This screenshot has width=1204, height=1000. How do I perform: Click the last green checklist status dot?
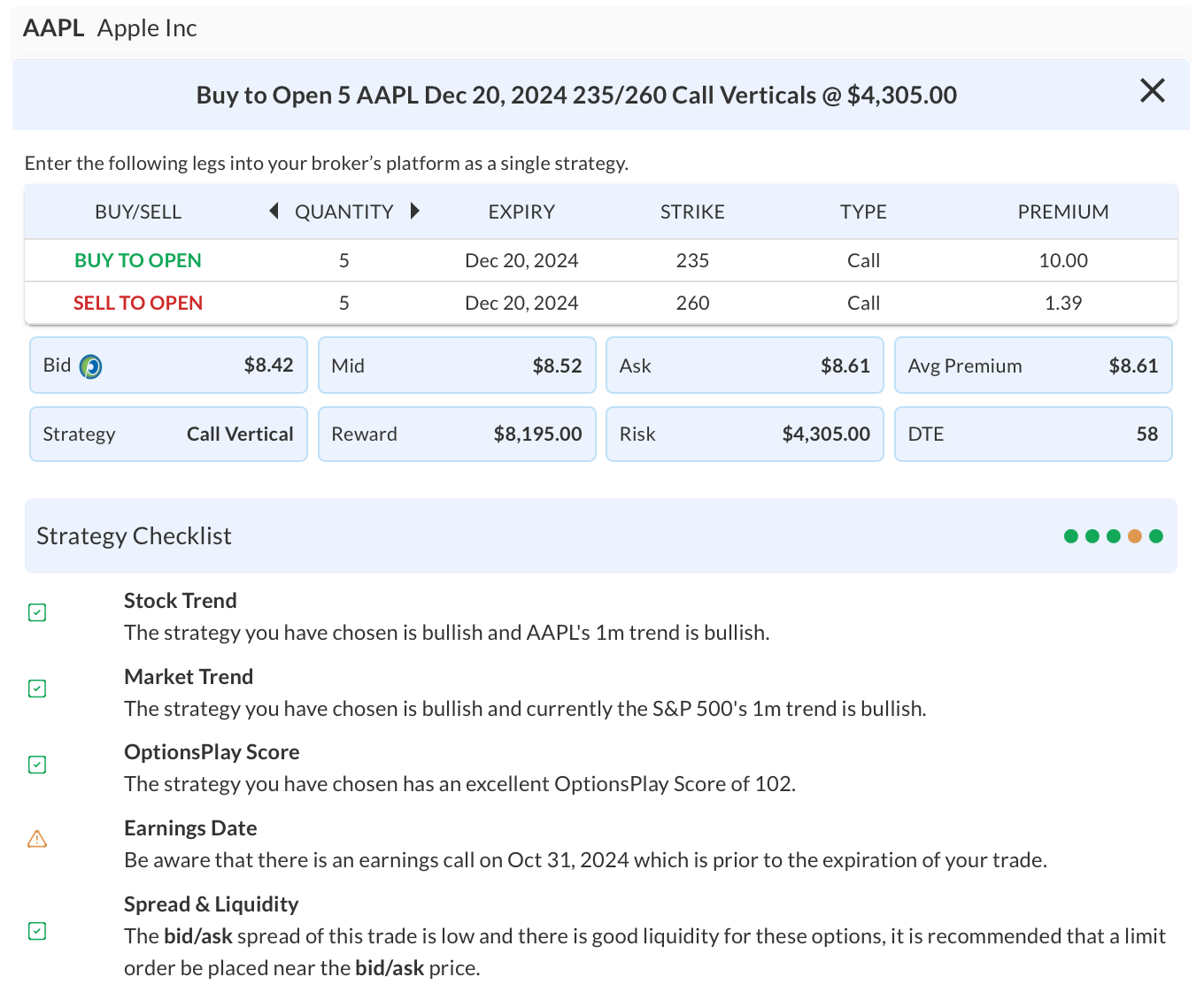click(x=1156, y=536)
